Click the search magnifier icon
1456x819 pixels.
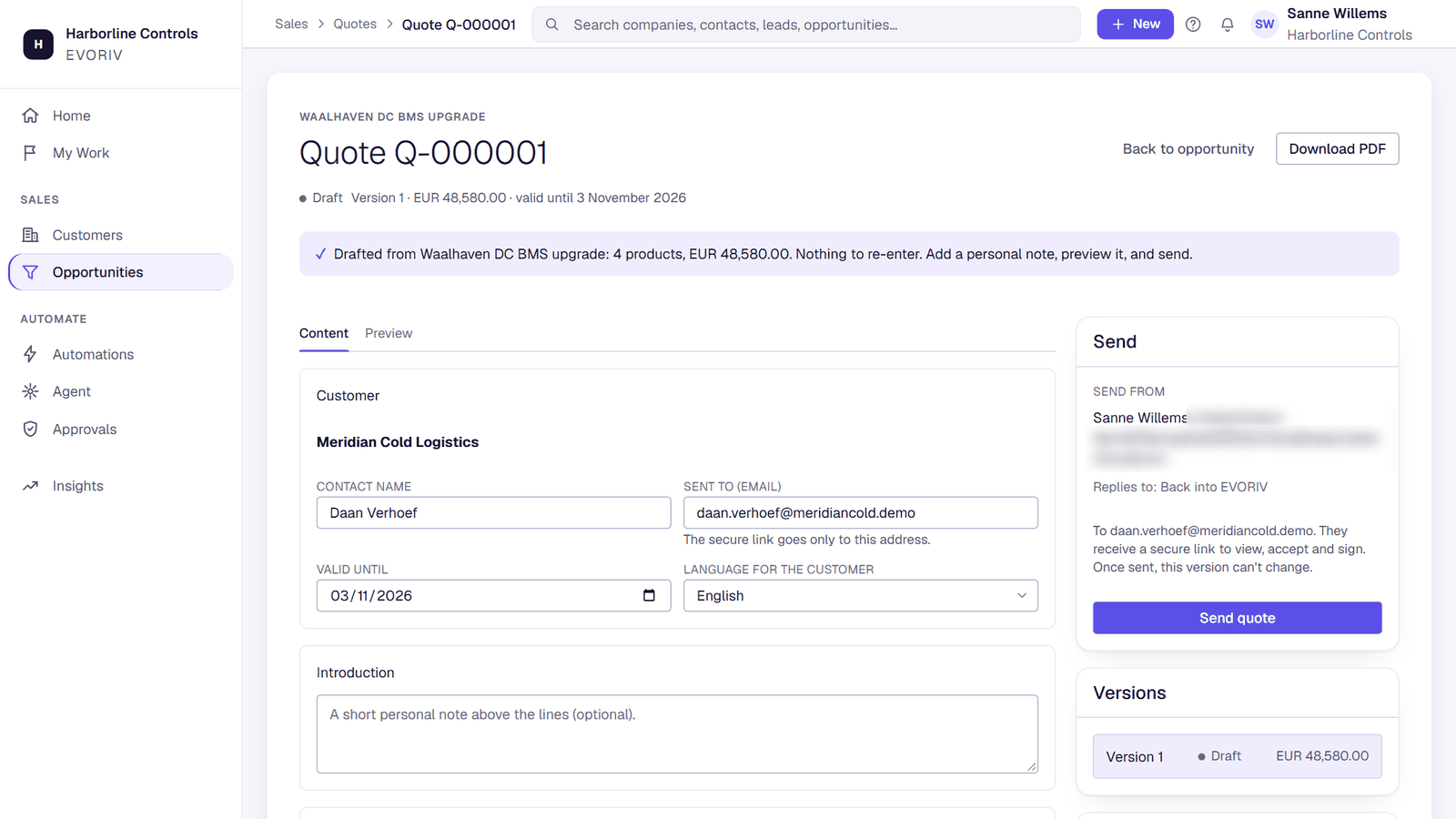click(552, 25)
